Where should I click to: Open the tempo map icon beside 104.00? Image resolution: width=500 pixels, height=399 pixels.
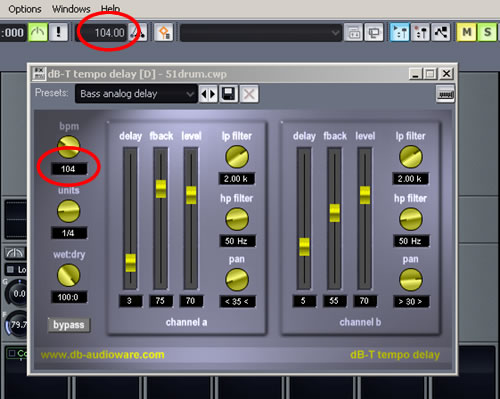coord(138,32)
